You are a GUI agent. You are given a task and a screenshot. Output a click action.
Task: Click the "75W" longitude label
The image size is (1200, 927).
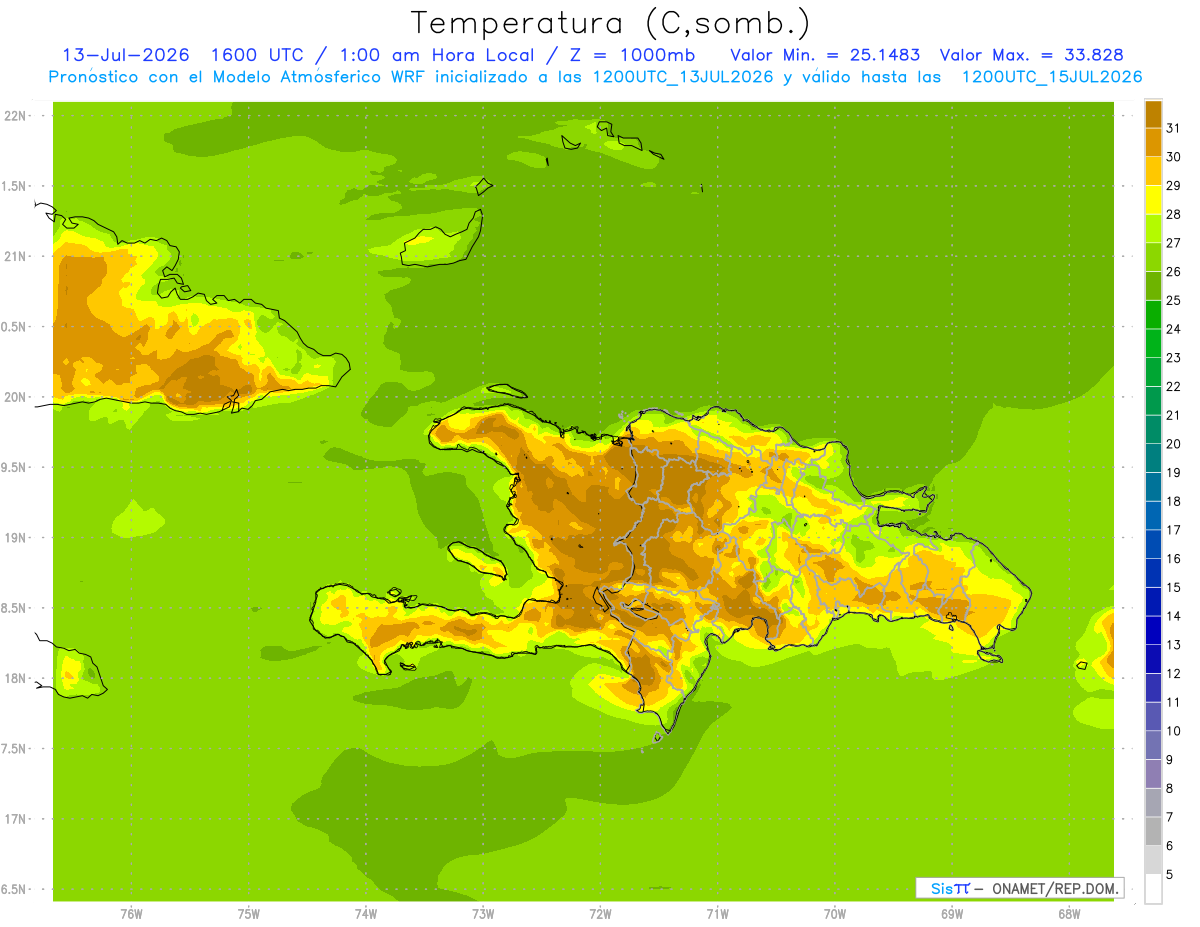click(248, 913)
